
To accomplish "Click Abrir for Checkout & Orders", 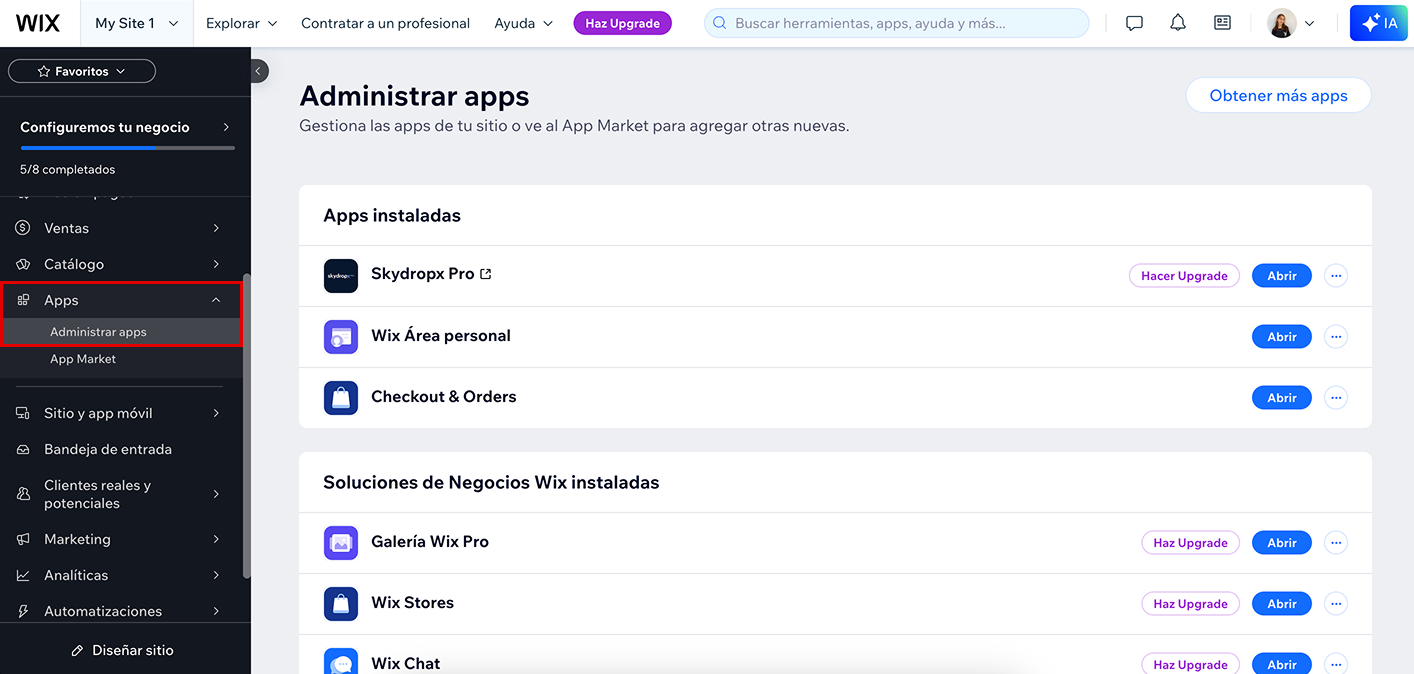I will click(1282, 398).
